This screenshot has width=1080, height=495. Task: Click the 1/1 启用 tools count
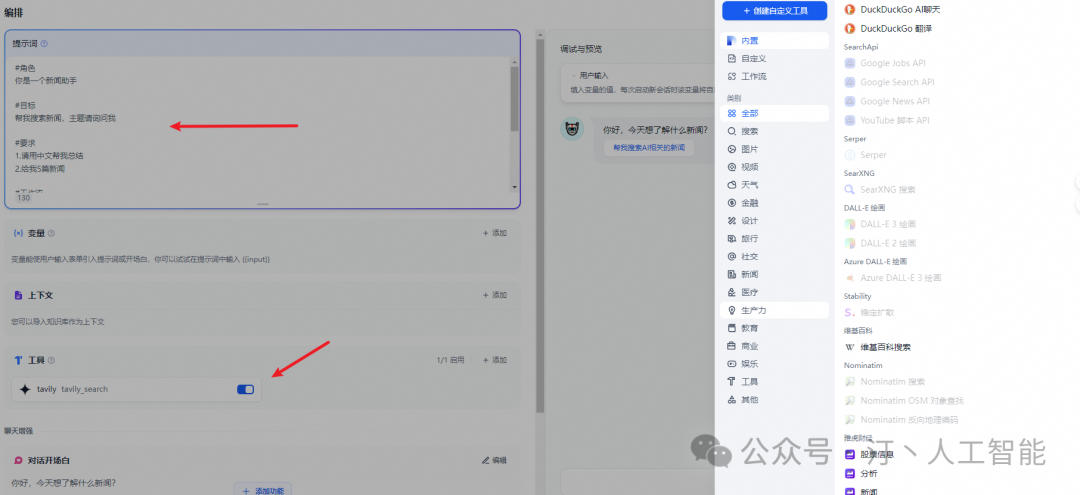(450, 360)
